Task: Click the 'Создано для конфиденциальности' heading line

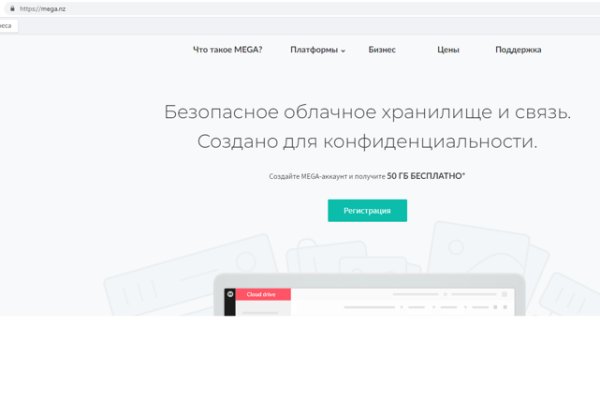Action: [367, 142]
